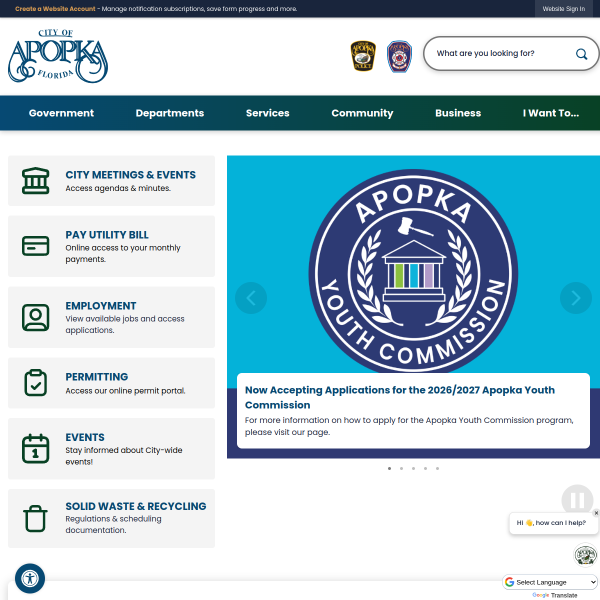Screen dimensions: 600x600
Task: Click the City Meetings building icon
Action: click(x=36, y=181)
